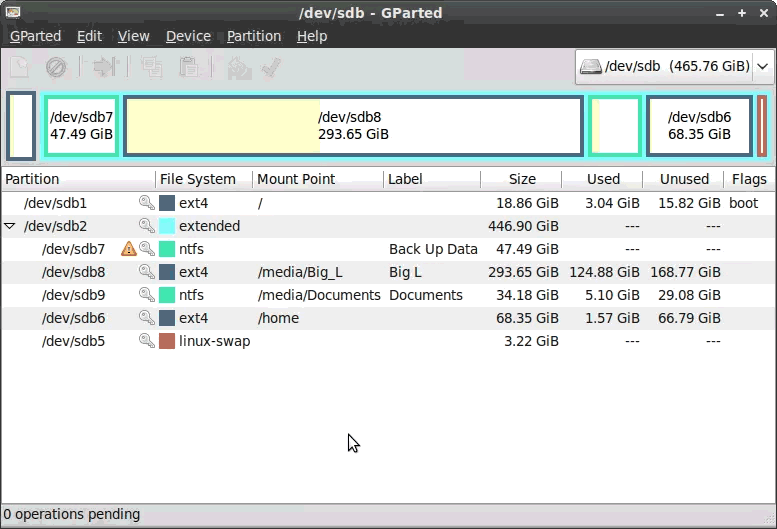Collapse the /dev/sdb2 extended partition tree
The width and height of the screenshot is (777, 529).
[10, 226]
